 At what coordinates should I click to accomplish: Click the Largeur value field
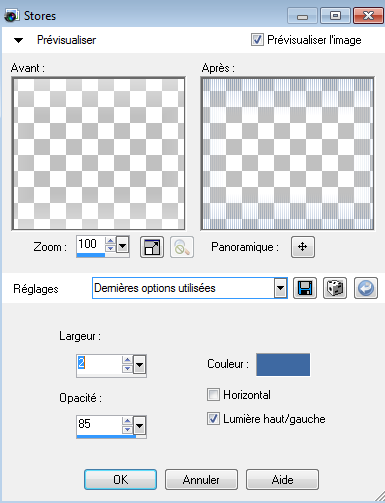pyautogui.click(x=99, y=363)
